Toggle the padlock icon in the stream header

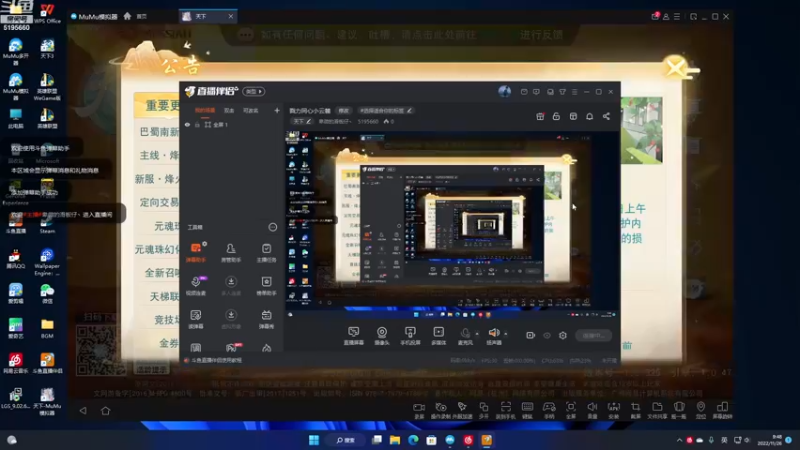[556, 116]
